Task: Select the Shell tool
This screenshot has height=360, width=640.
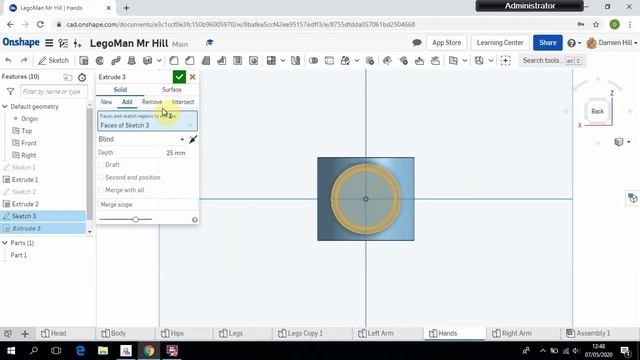Action: 237,60
